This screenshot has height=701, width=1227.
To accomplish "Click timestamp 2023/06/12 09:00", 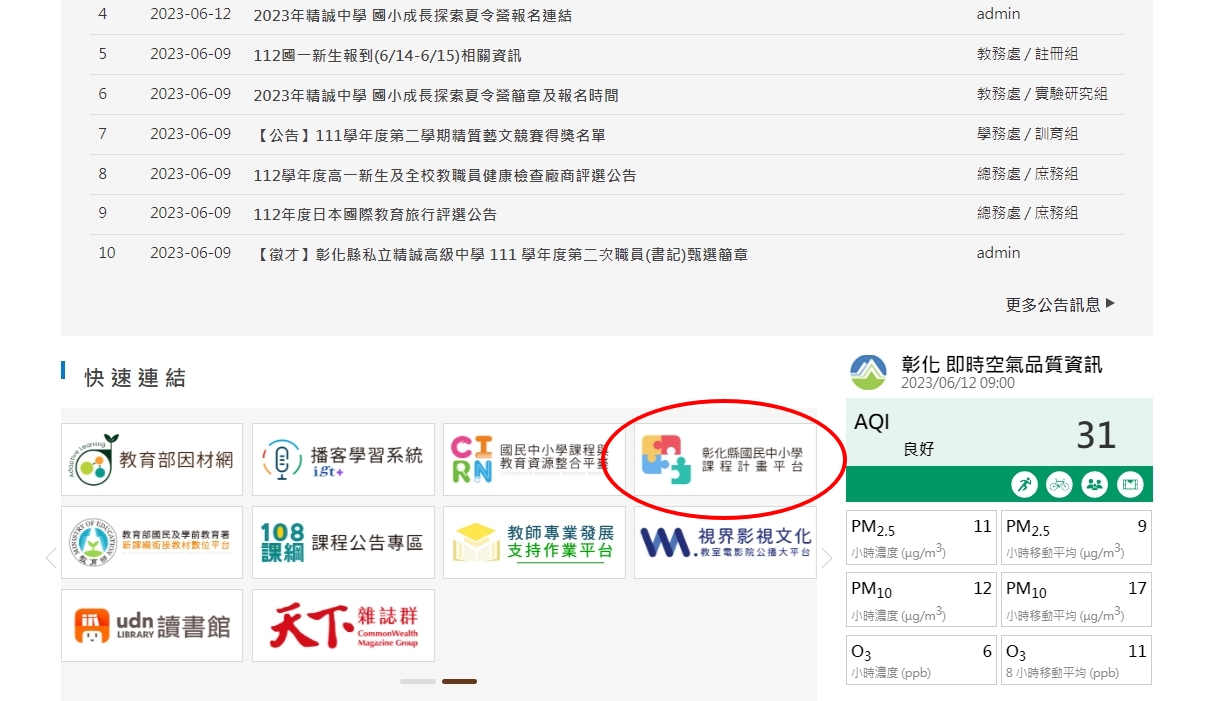I will pos(958,383).
